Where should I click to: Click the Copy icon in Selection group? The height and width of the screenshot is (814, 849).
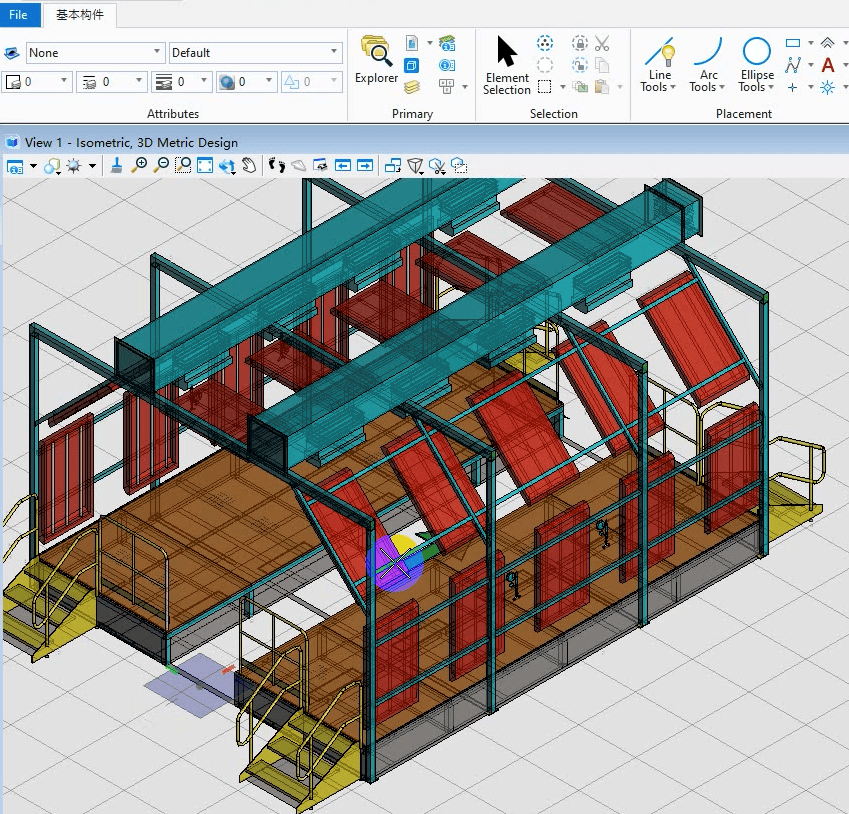pos(602,65)
